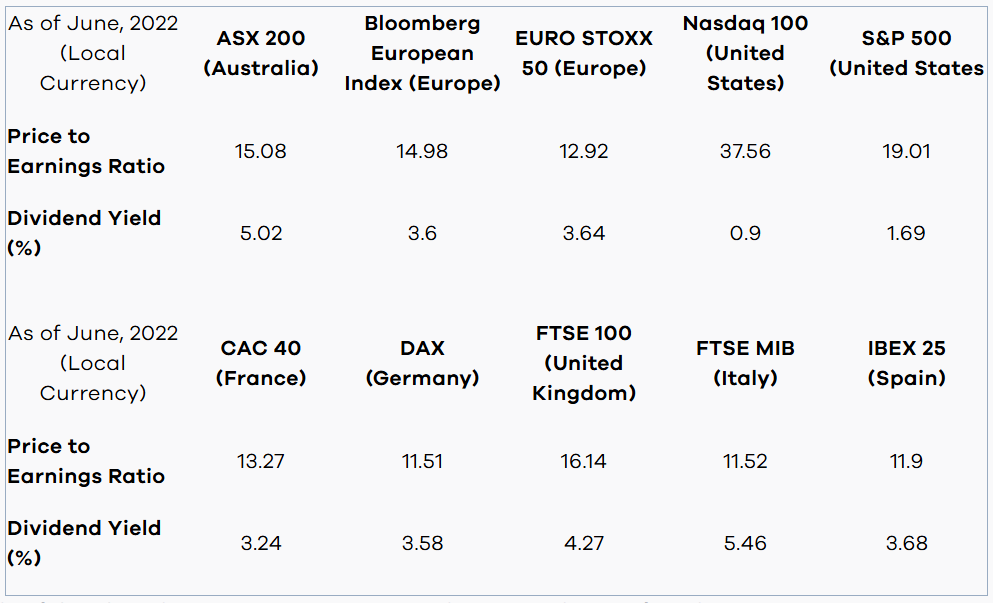Select the ASX 200 dividend yield 5.02

(261, 233)
